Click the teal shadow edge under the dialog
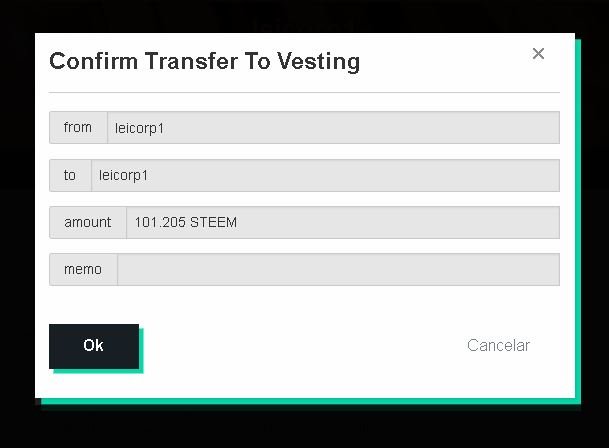 click(311, 401)
